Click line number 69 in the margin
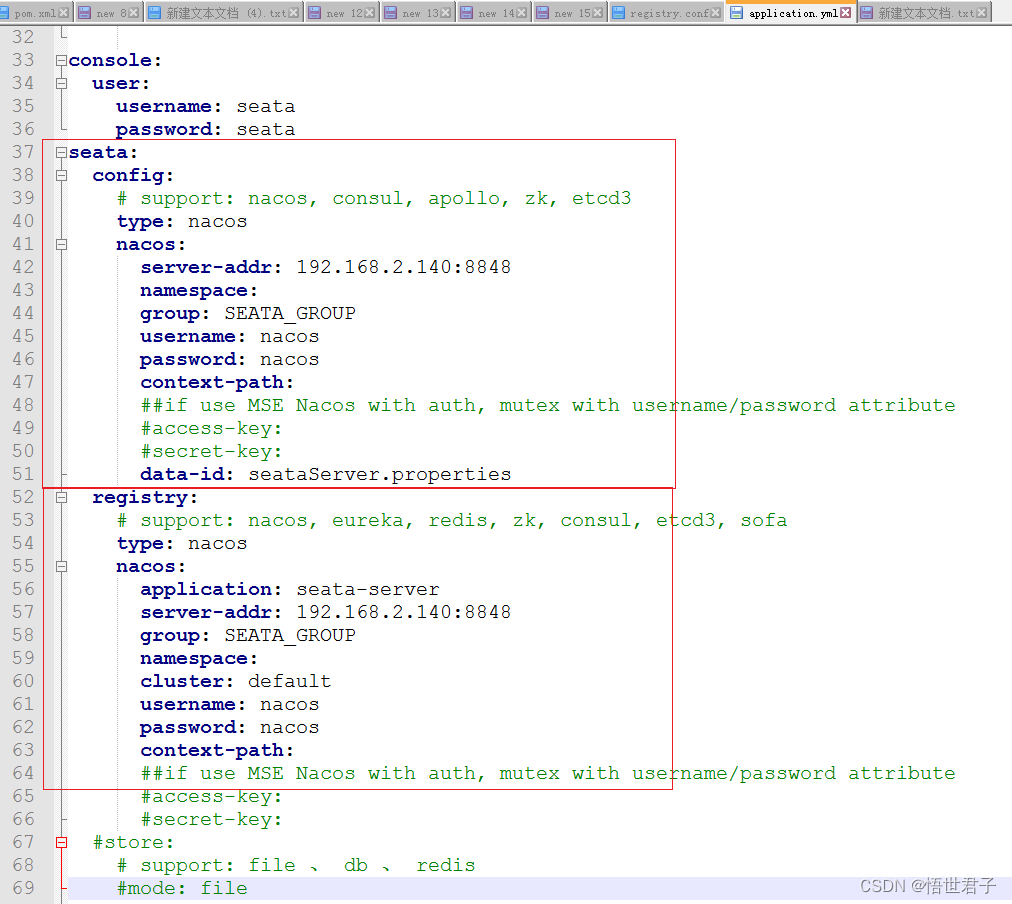Viewport: 1012px width, 904px height. [23, 888]
